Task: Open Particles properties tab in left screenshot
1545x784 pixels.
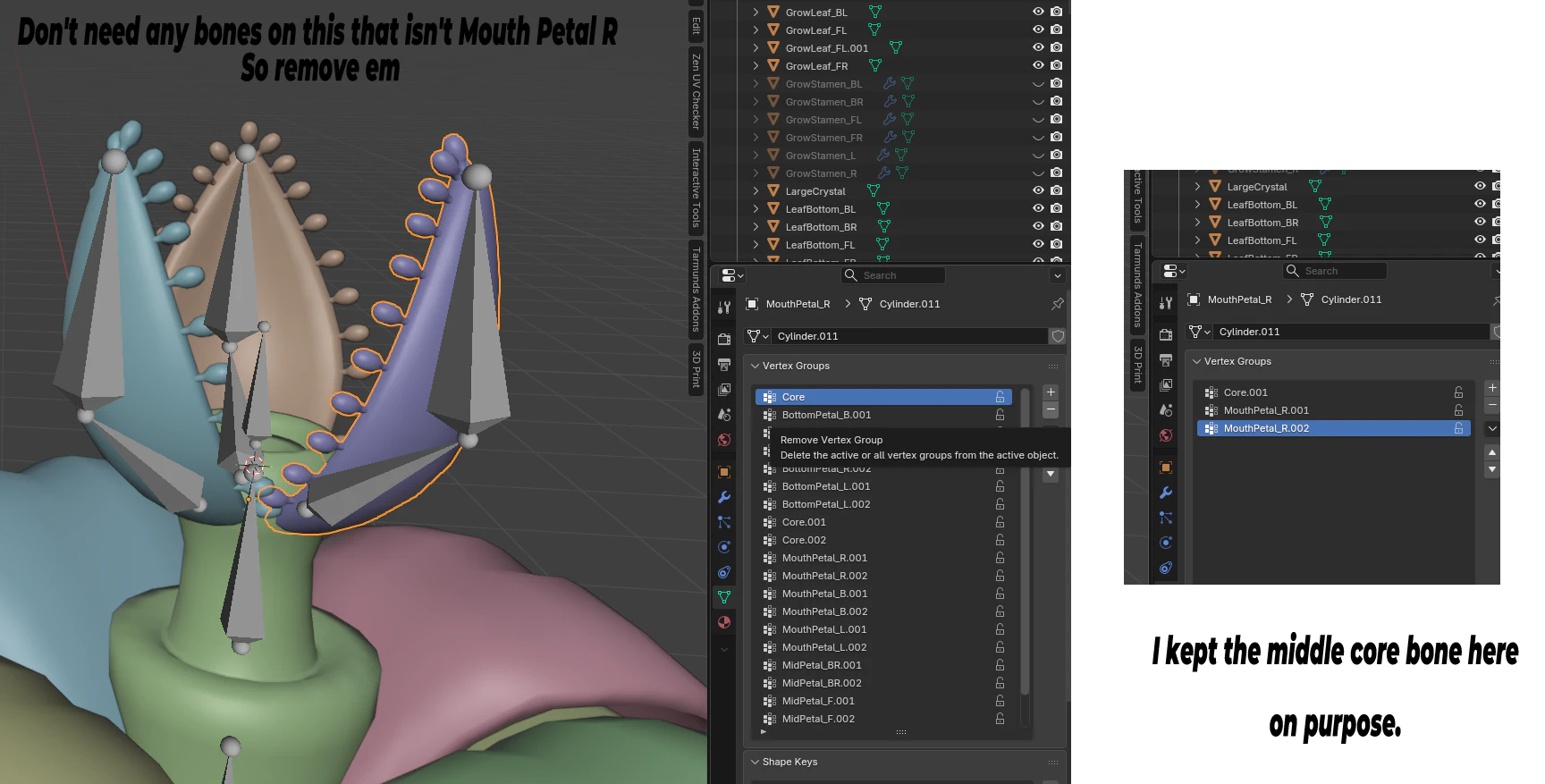Action: [x=724, y=521]
